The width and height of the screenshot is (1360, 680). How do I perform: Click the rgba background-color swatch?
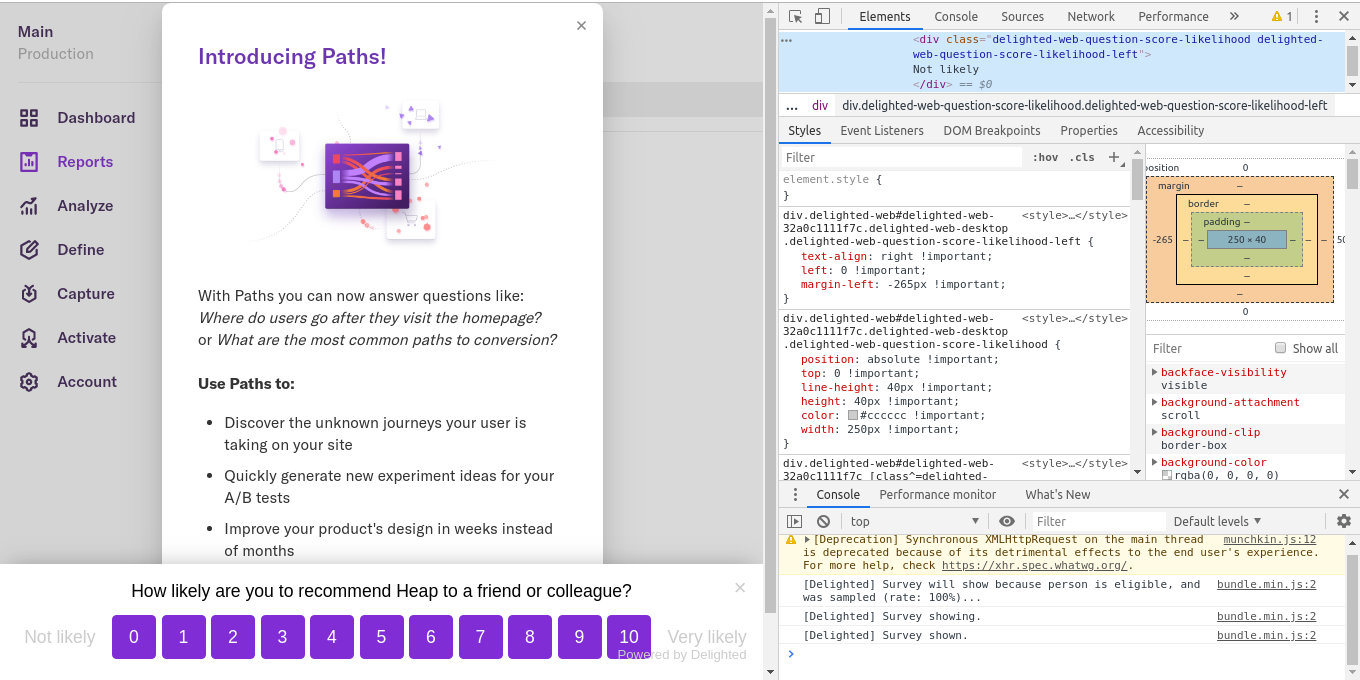pyautogui.click(x=1166, y=475)
